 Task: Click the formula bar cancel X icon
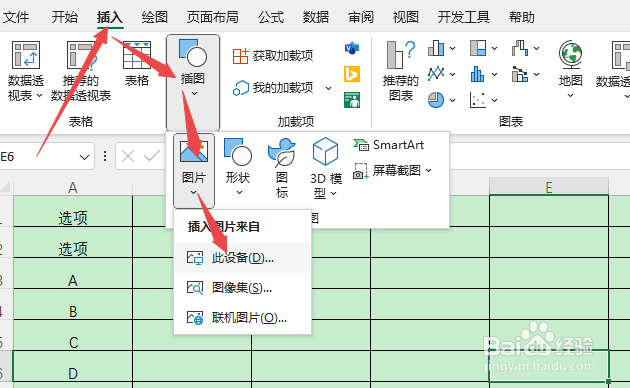pyautogui.click(x=128, y=156)
